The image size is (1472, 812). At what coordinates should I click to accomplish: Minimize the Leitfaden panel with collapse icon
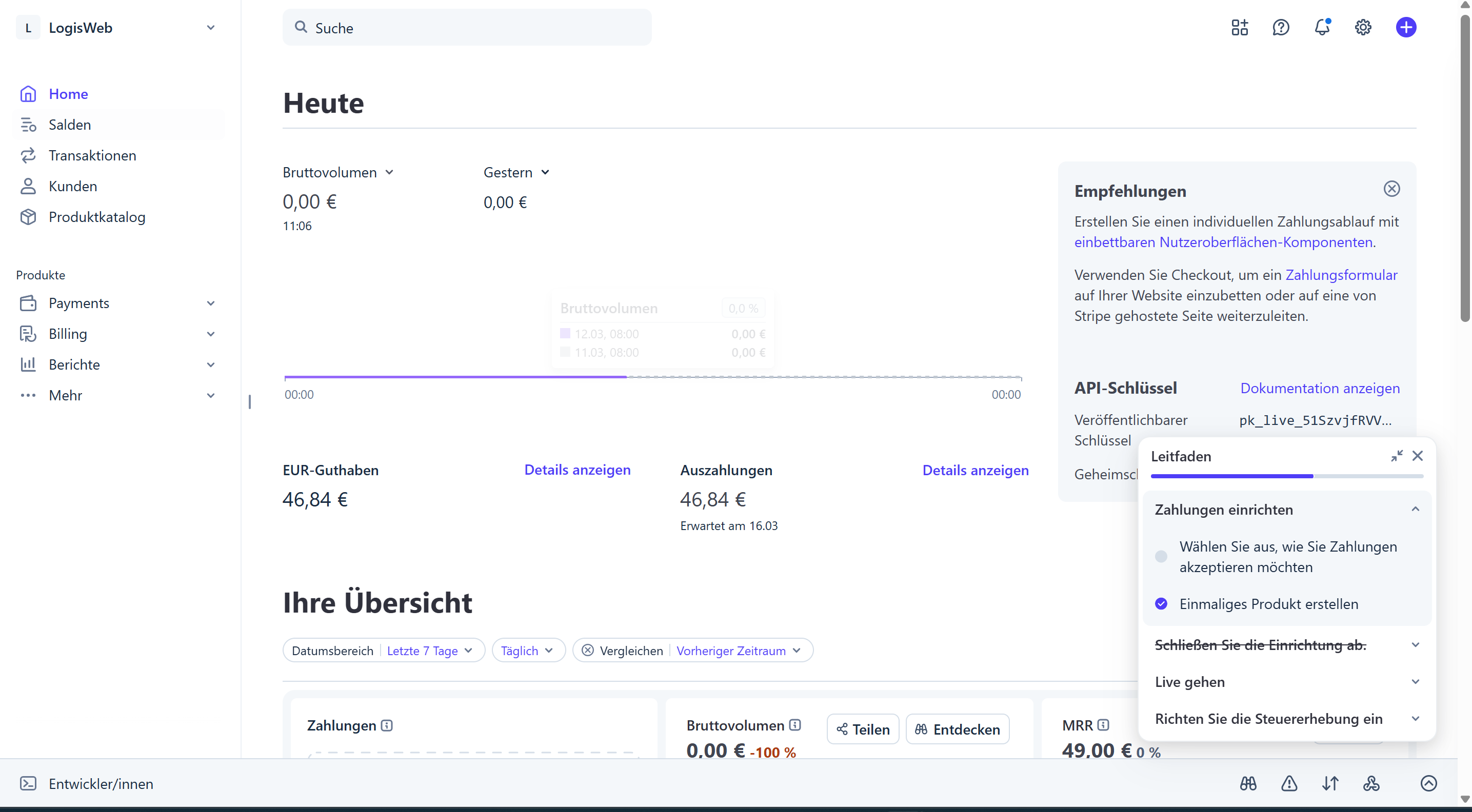[1397, 456]
